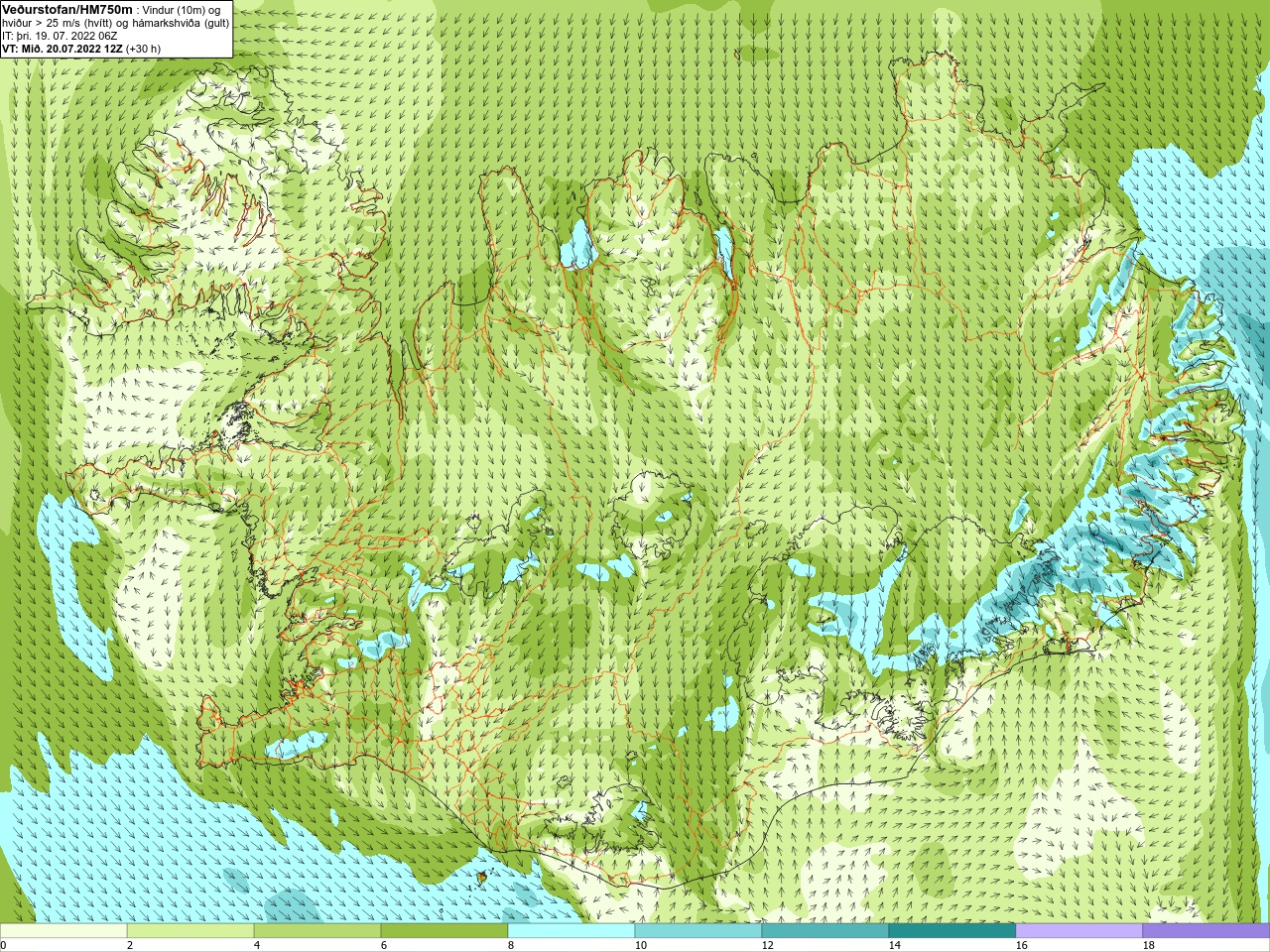Click the dark teal 14–16 legend swatch

pos(952,931)
